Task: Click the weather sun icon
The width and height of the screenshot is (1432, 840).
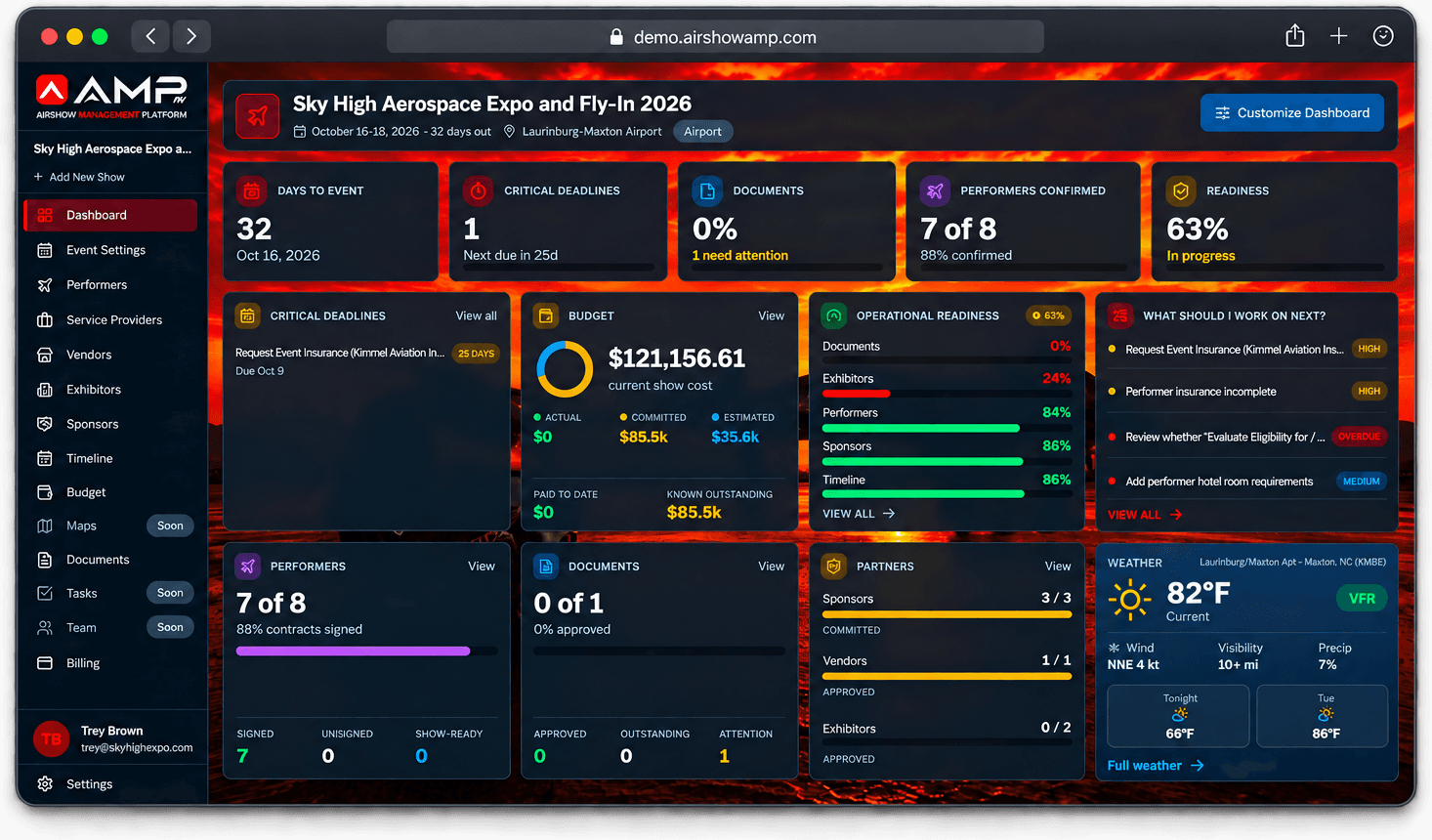Action: [1130, 599]
